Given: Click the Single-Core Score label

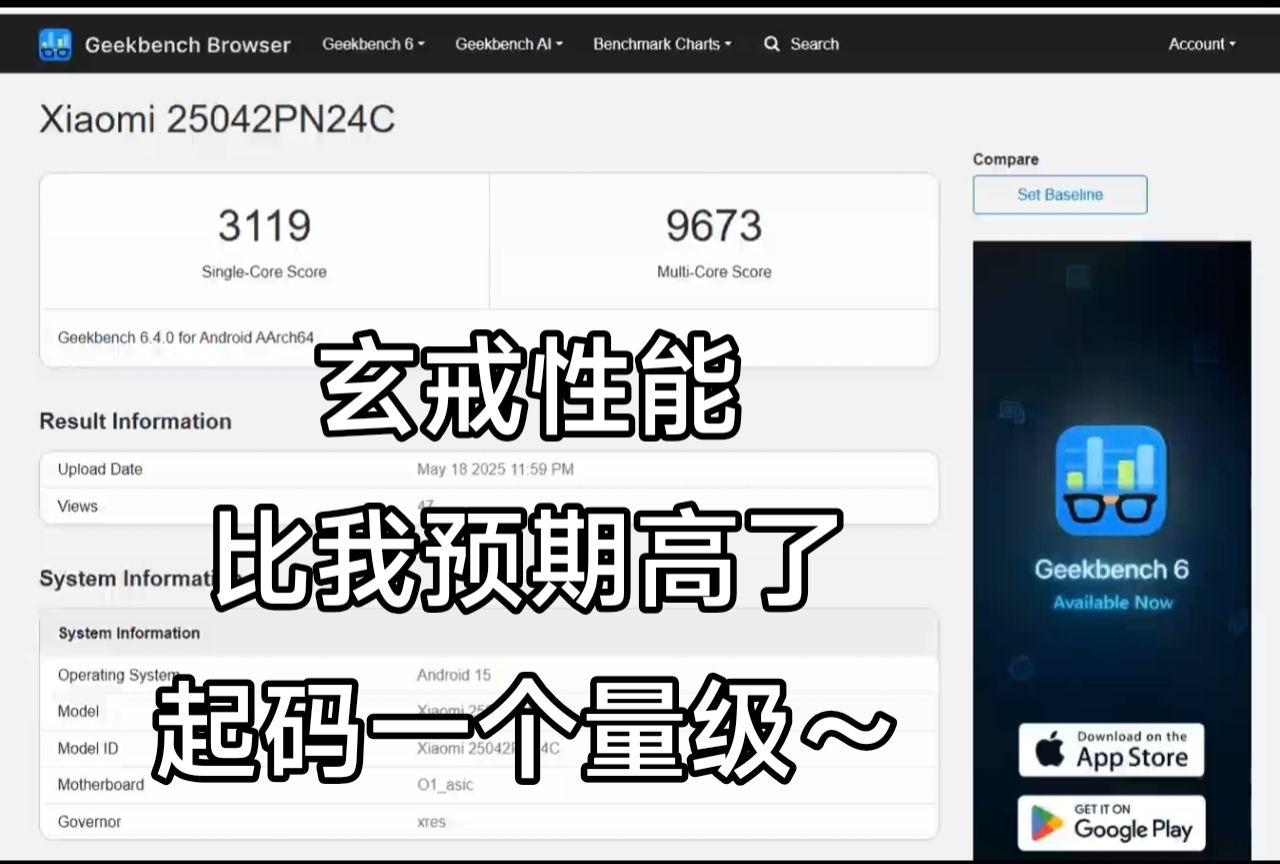Looking at the screenshot, I should click(264, 272).
